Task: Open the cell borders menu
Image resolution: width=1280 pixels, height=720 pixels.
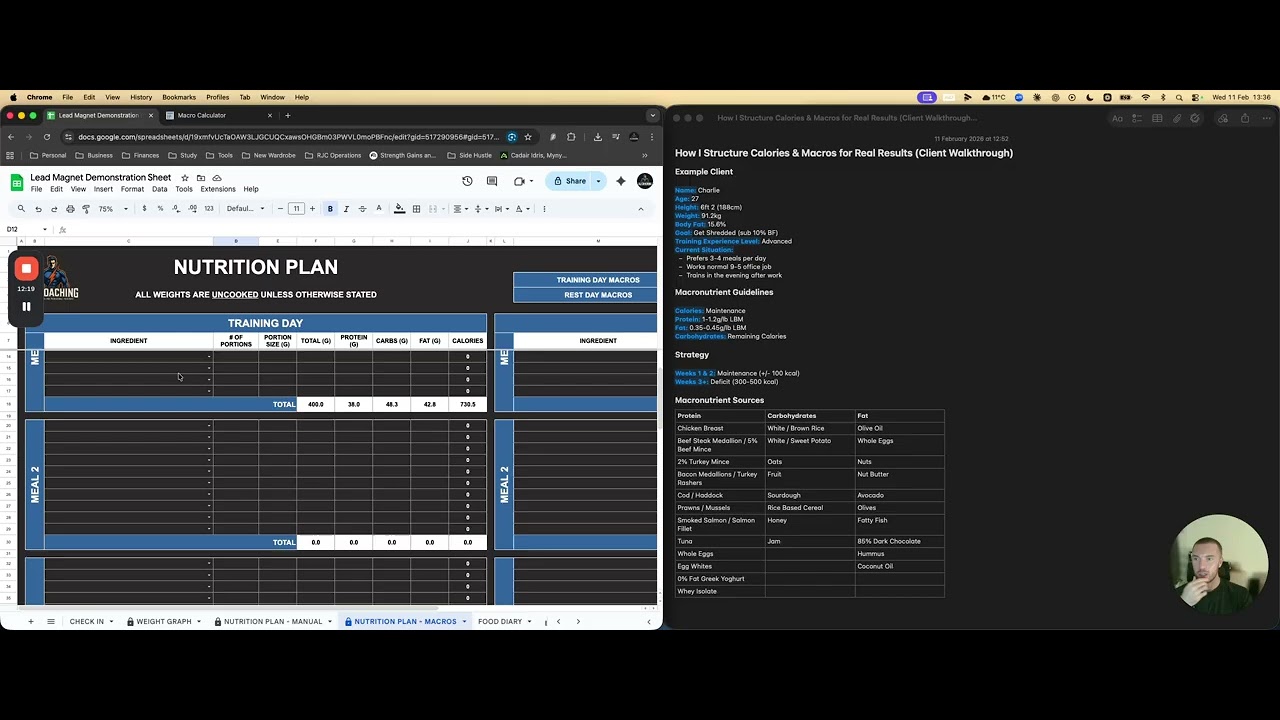Action: tap(416, 209)
